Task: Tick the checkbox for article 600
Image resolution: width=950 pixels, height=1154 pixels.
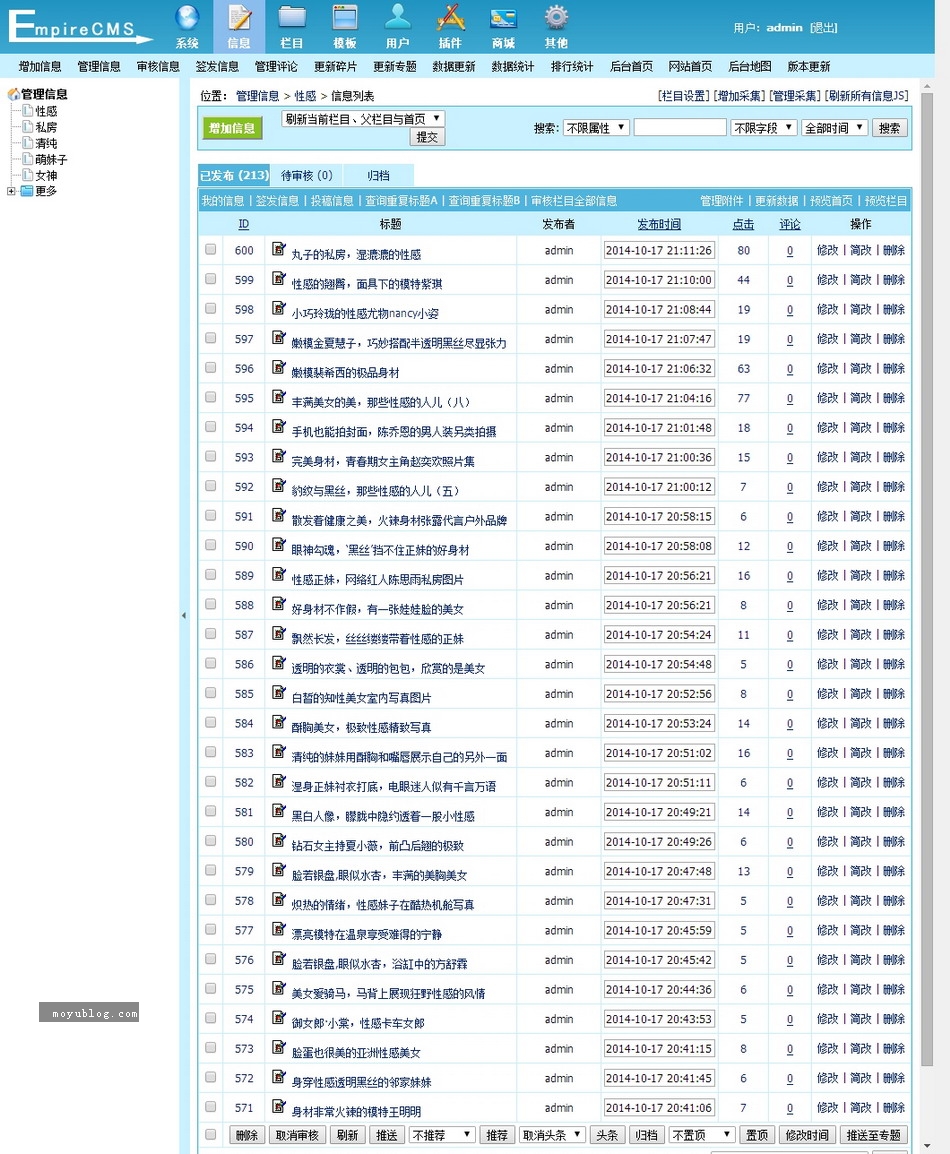Action: 210,249
